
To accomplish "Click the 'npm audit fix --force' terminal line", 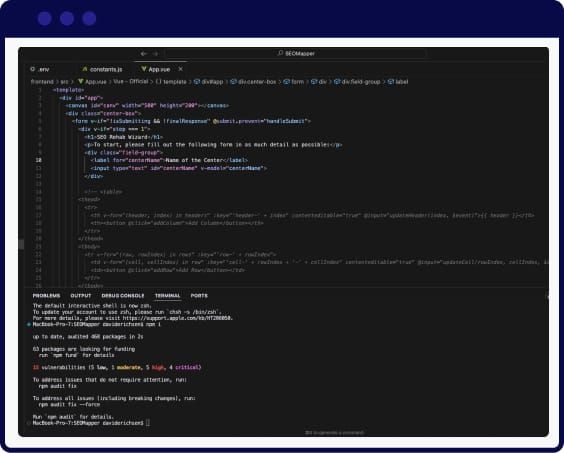I will pyautogui.click(x=69, y=404).
